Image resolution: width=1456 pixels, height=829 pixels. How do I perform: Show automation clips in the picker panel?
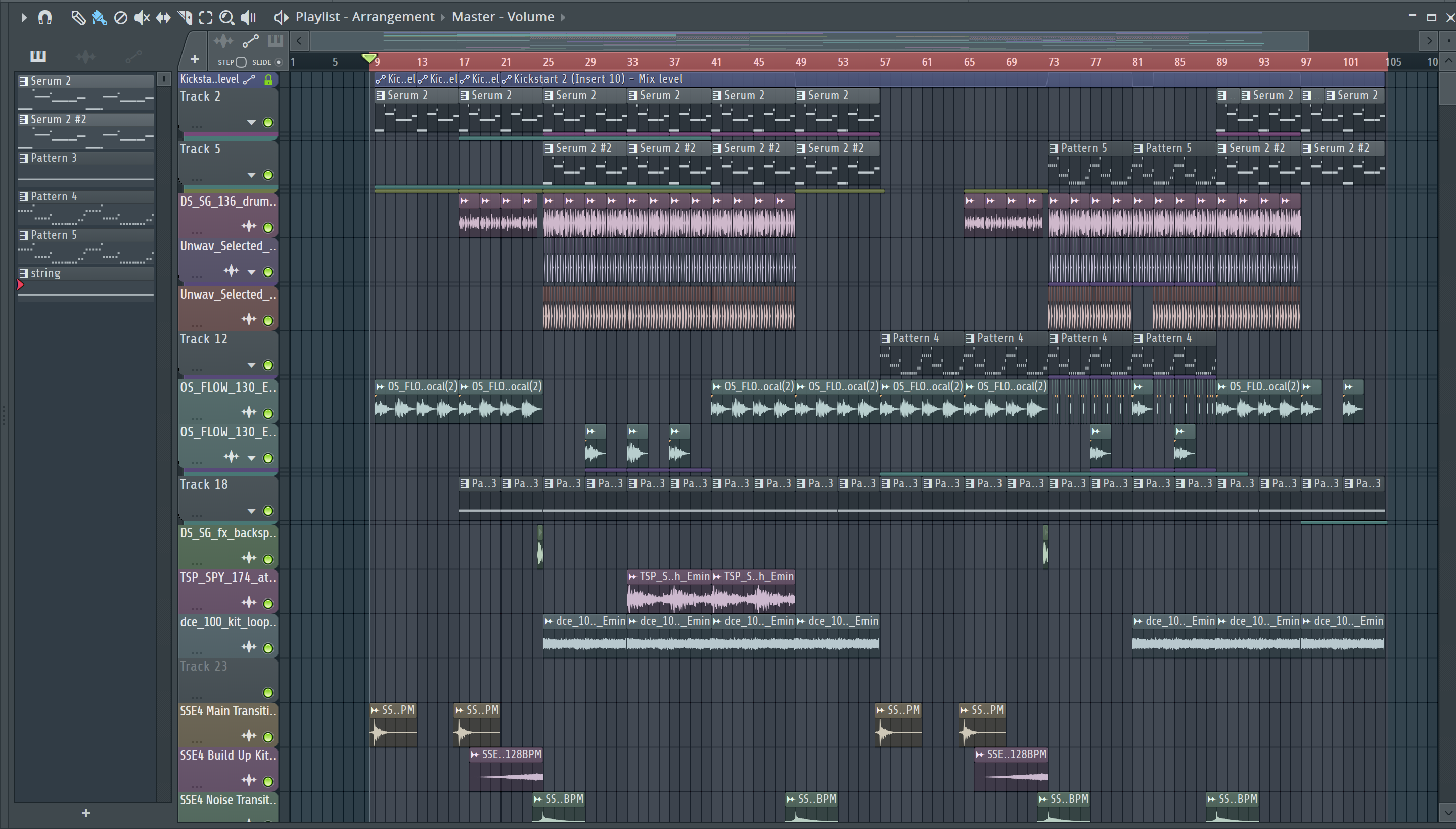(133, 56)
